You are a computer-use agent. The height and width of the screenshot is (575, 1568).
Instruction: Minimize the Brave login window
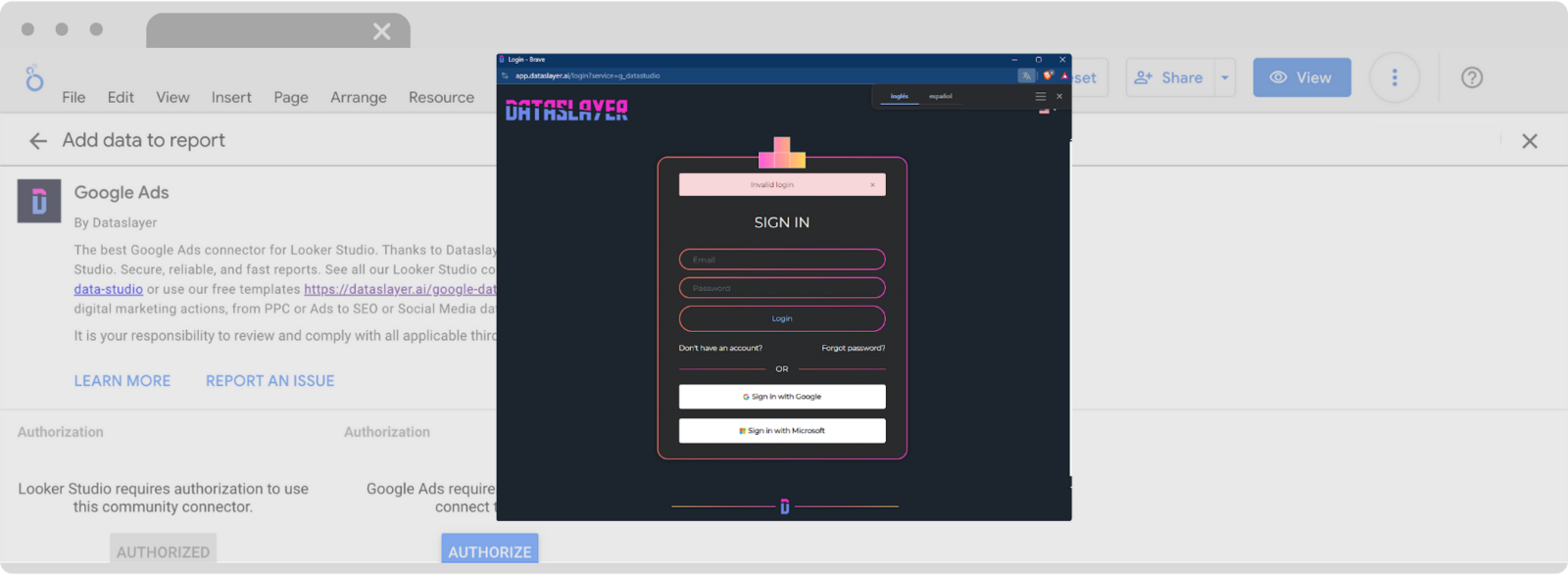coord(1014,60)
